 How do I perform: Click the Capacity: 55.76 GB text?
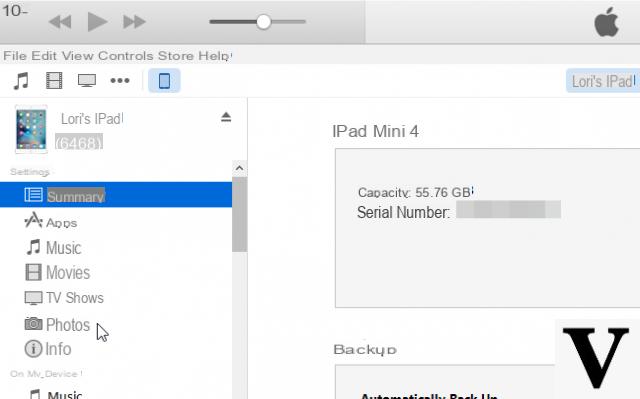pyautogui.click(x=416, y=192)
